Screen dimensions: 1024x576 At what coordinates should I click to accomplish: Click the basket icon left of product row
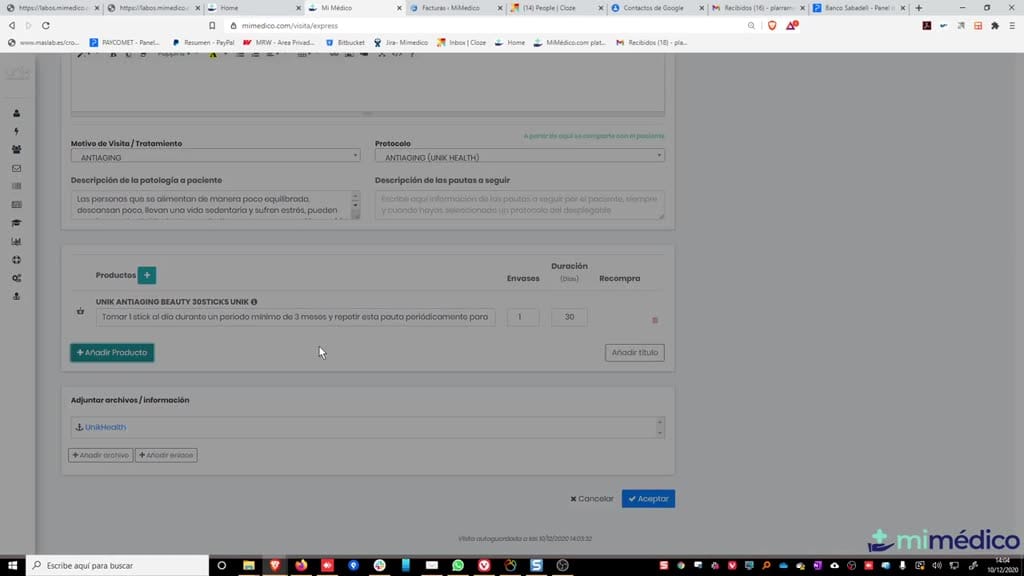[x=80, y=312]
